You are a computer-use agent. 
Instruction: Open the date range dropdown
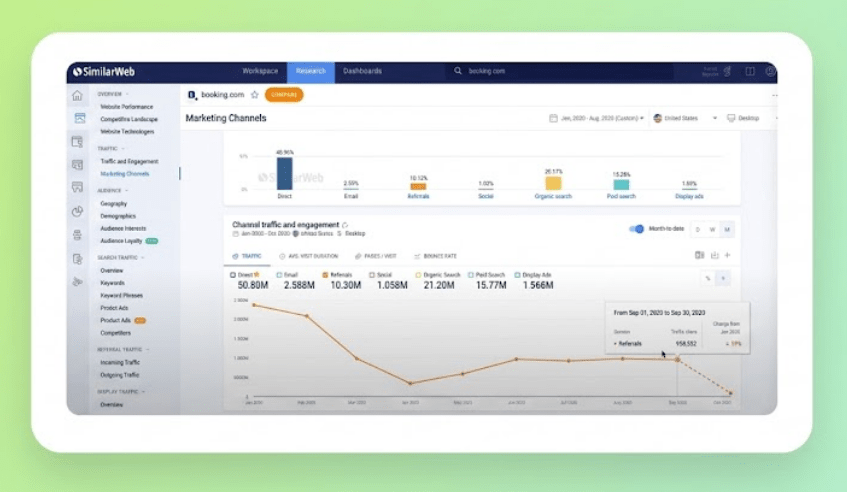pyautogui.click(x=597, y=118)
